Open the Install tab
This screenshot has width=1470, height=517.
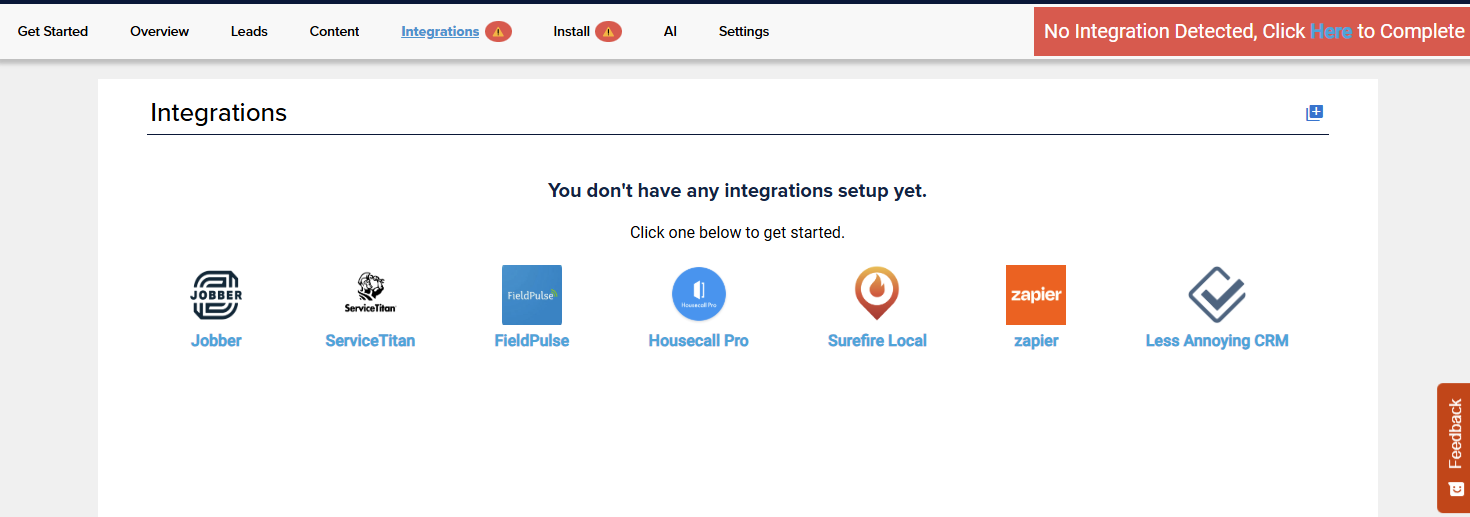pyautogui.click(x=572, y=32)
